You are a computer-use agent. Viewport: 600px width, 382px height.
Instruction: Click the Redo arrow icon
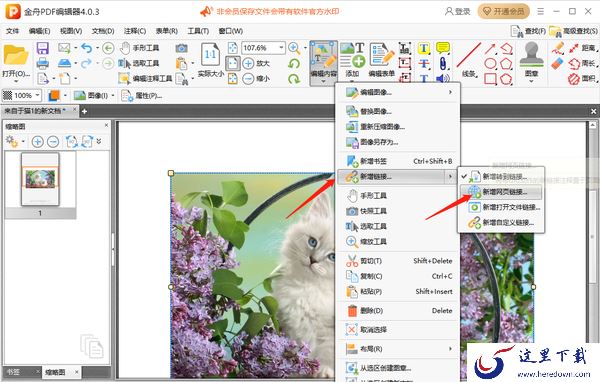[x=86, y=63]
